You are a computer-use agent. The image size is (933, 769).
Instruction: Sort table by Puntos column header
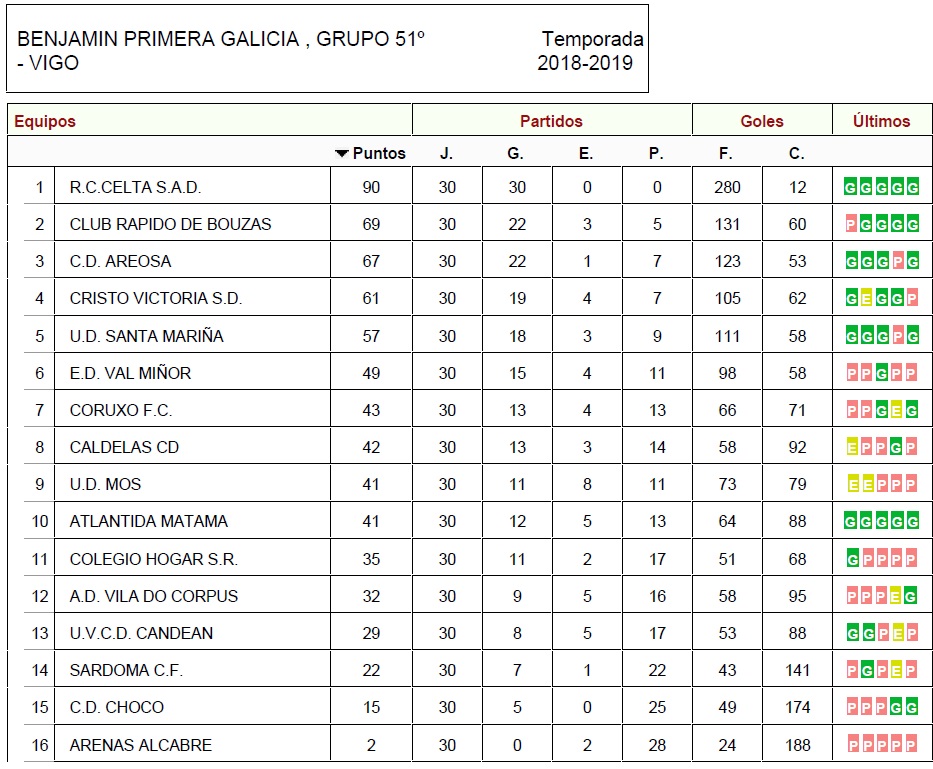[379, 154]
